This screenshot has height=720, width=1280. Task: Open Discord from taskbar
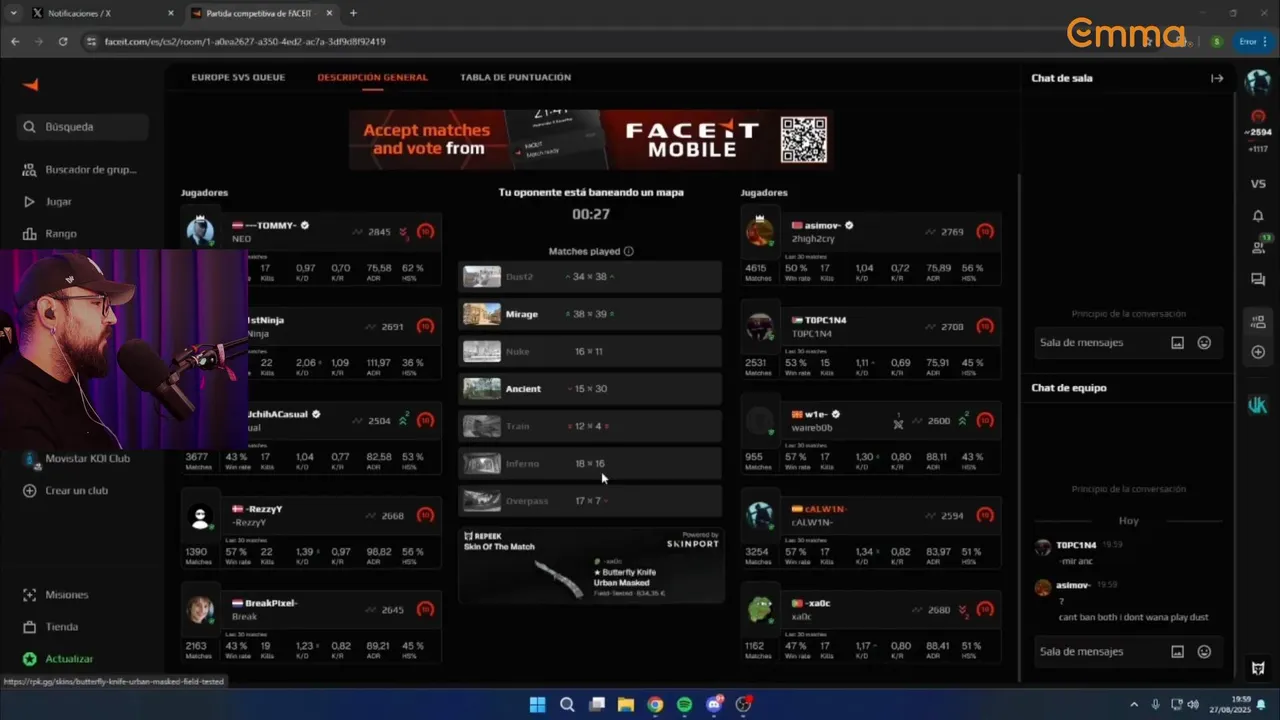714,705
